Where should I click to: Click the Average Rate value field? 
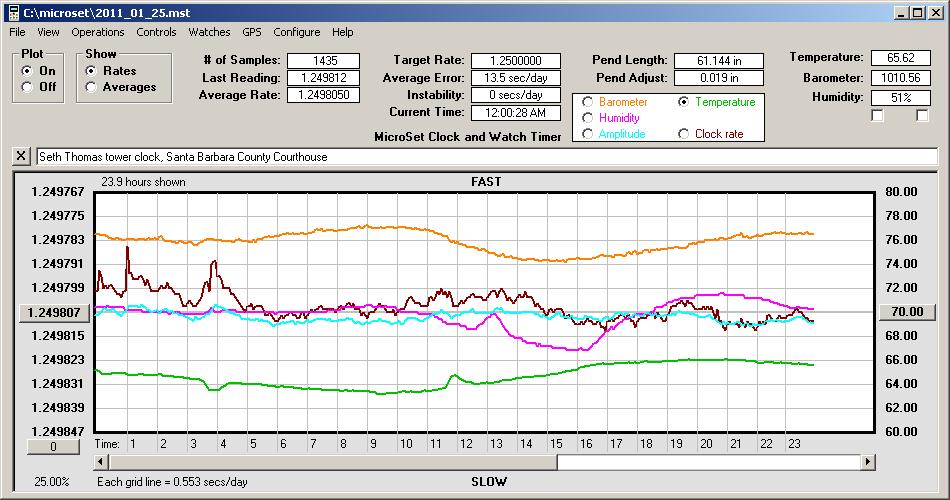pyautogui.click(x=324, y=95)
